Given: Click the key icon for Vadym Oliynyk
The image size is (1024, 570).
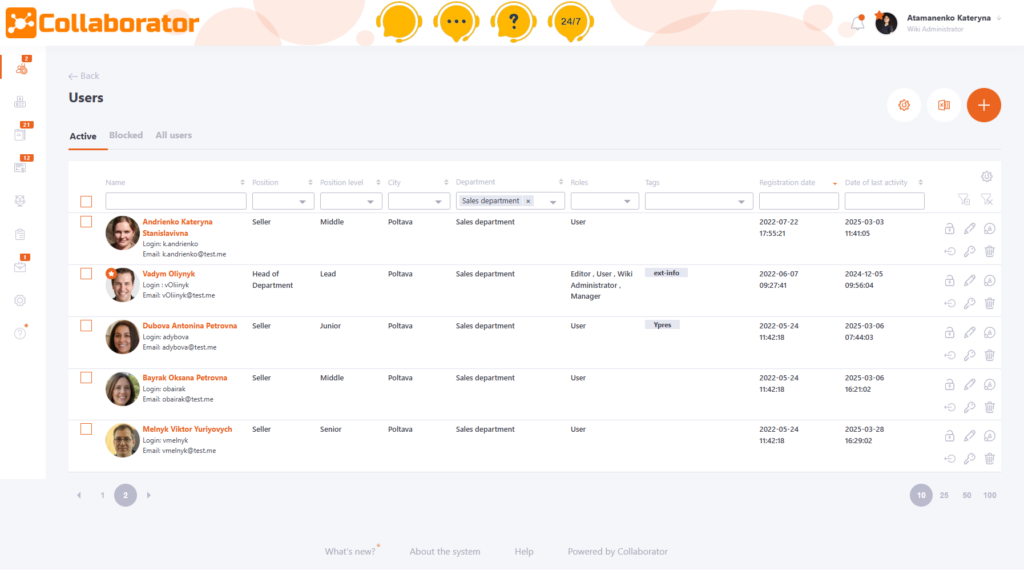Looking at the screenshot, I should [970, 303].
